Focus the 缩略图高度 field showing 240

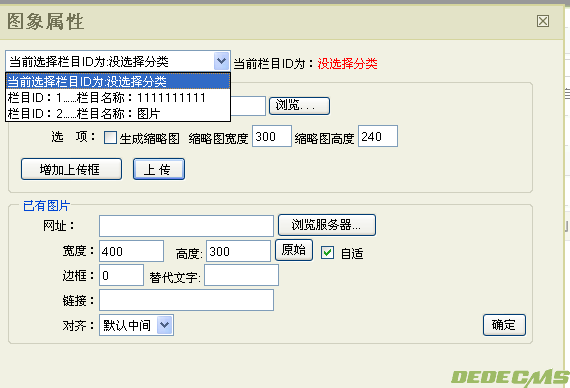(378, 136)
